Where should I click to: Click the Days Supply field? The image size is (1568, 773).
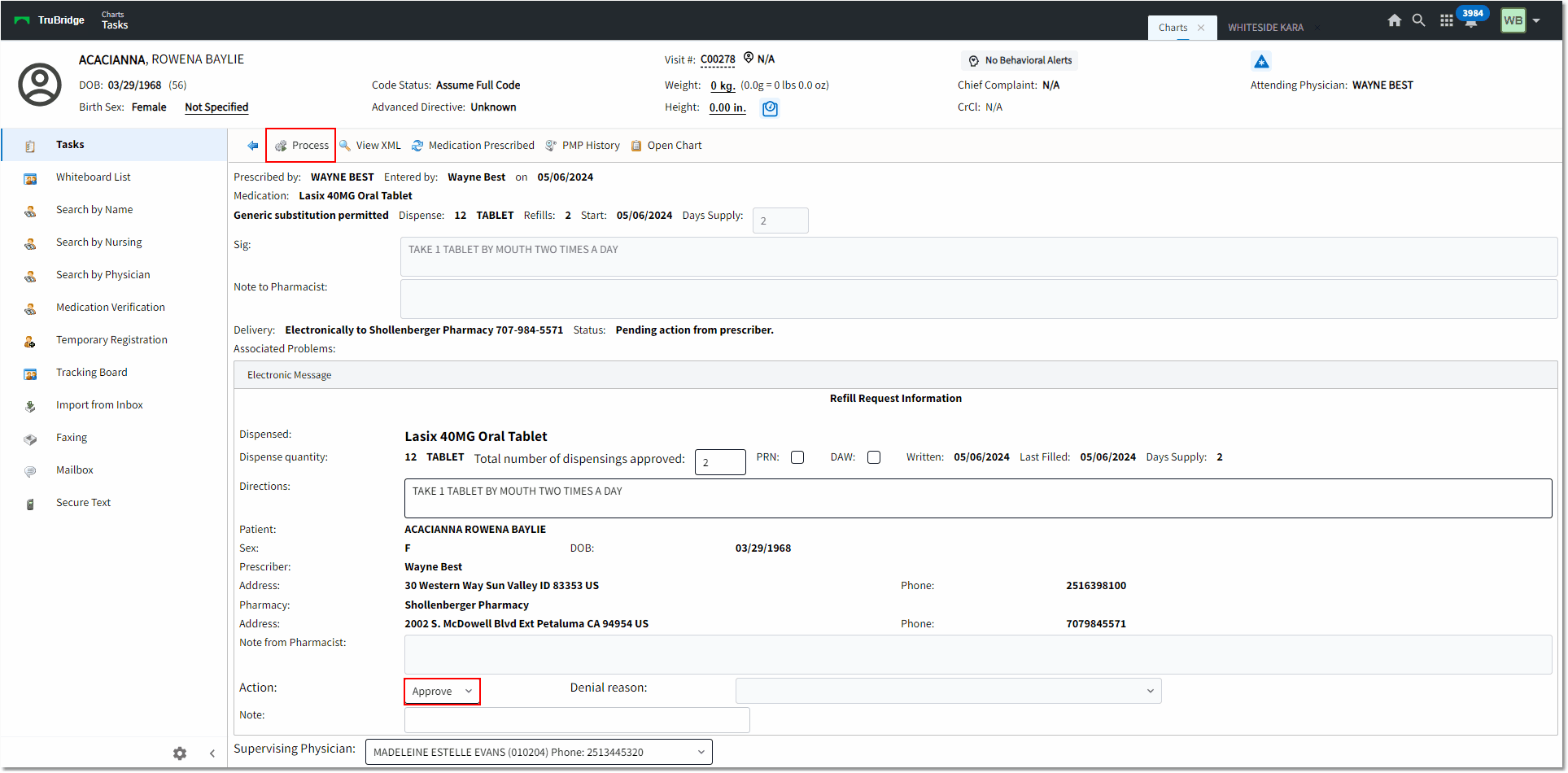point(780,221)
